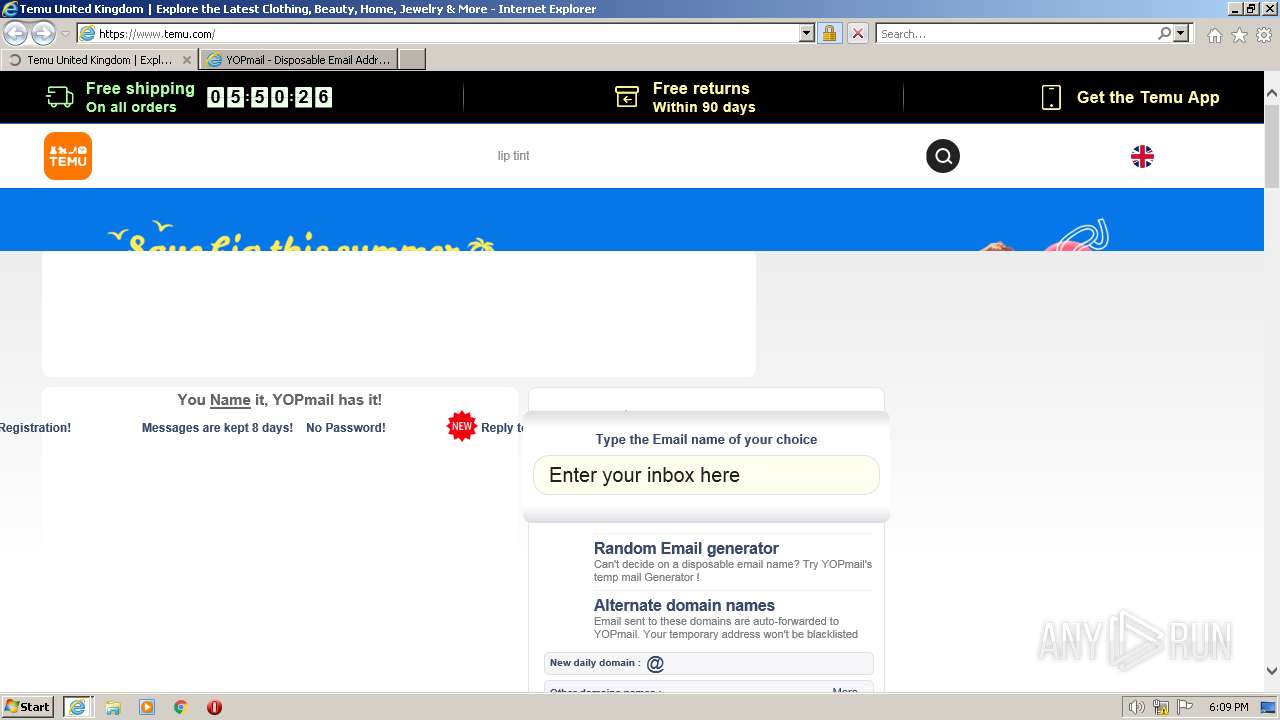This screenshot has height=720, width=1280.
Task: Click 'Messages are kept 8 days!' text
Action: [217, 428]
